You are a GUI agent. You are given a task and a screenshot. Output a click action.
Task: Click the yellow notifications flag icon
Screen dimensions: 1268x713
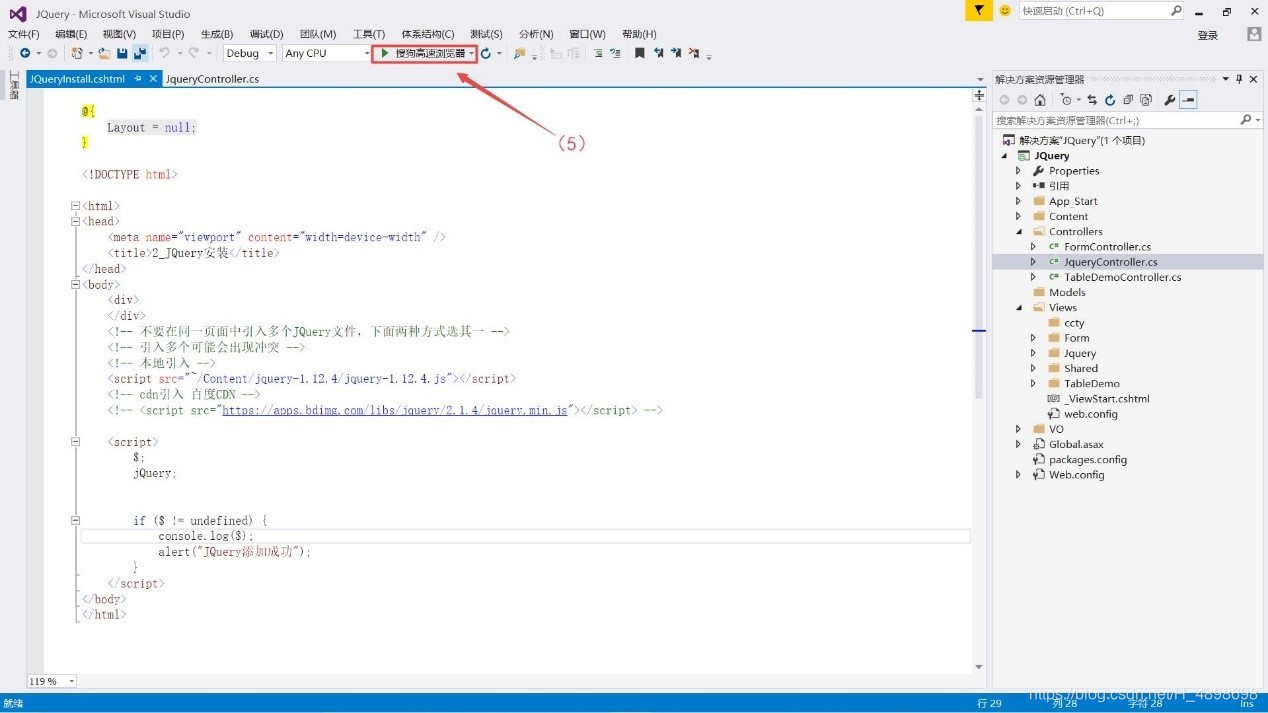(x=980, y=10)
